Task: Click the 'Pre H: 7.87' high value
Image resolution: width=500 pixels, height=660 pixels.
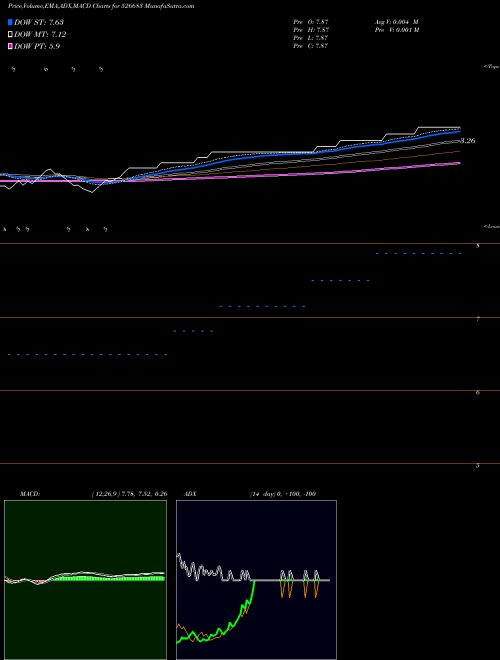Action: tap(311, 30)
